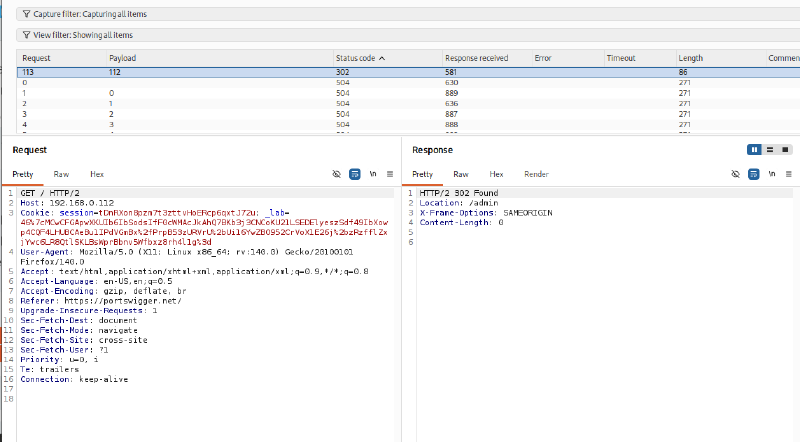This screenshot has height=442, width=800.
Task: Switch to Response Pretty tab
Action: [422, 174]
